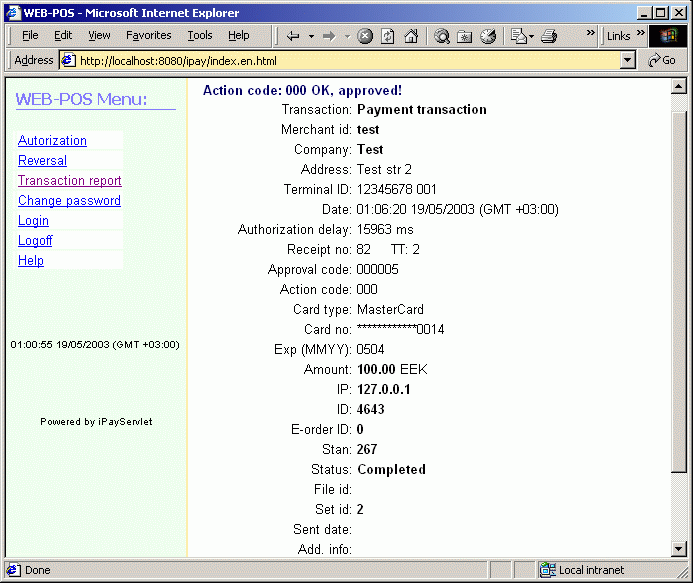Screen dimensions: 693x583
Task: Open the Favorites menu
Action: tap(148, 35)
